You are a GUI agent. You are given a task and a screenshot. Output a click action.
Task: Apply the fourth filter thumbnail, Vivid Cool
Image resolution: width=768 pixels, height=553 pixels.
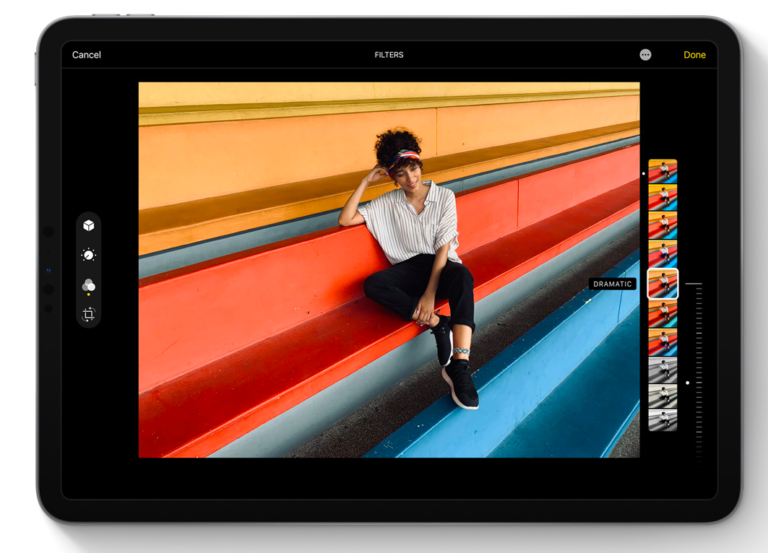click(663, 253)
